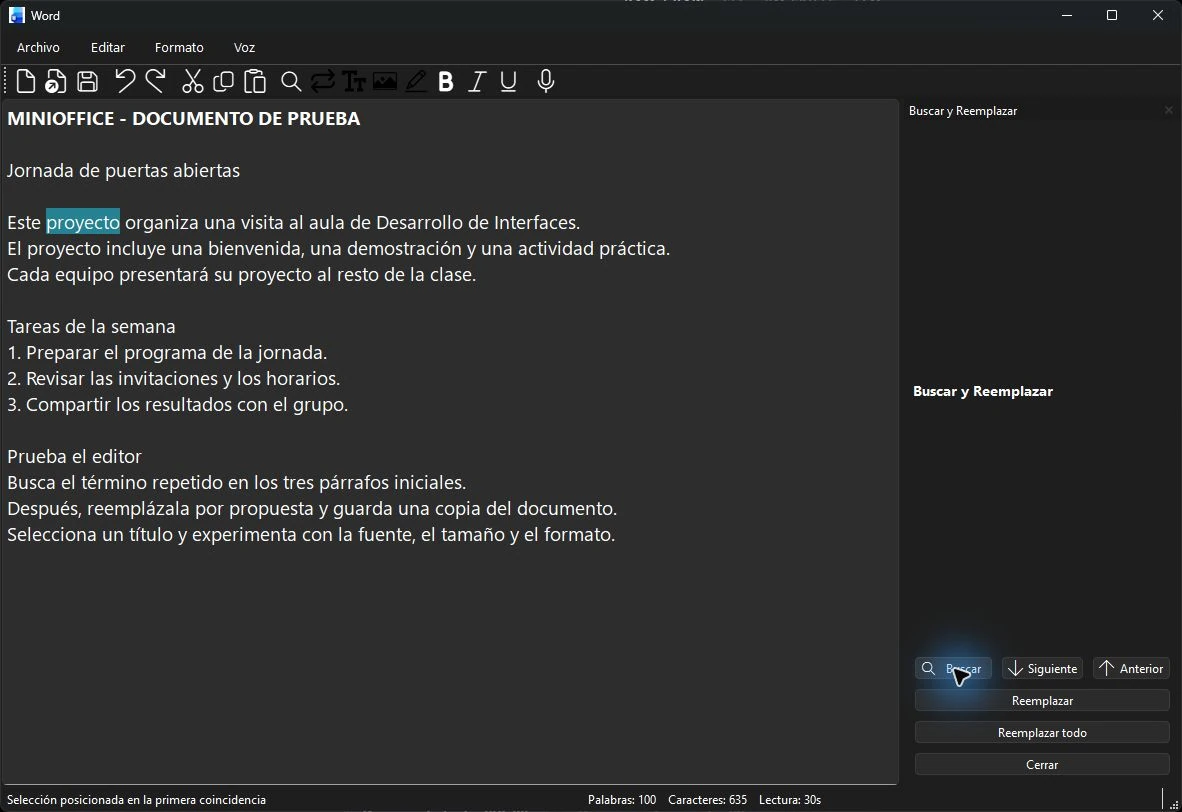Click the Word app icon in the title bar
Image resolution: width=1182 pixels, height=812 pixels.
(16, 15)
